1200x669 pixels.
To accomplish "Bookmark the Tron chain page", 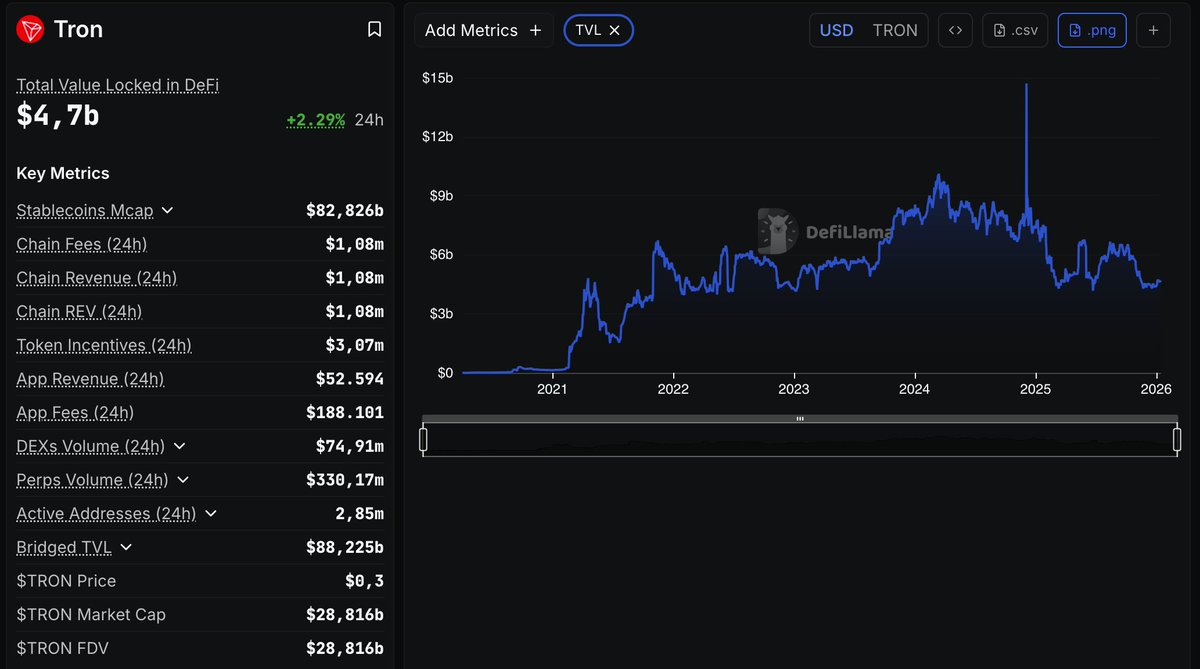I will [374, 29].
